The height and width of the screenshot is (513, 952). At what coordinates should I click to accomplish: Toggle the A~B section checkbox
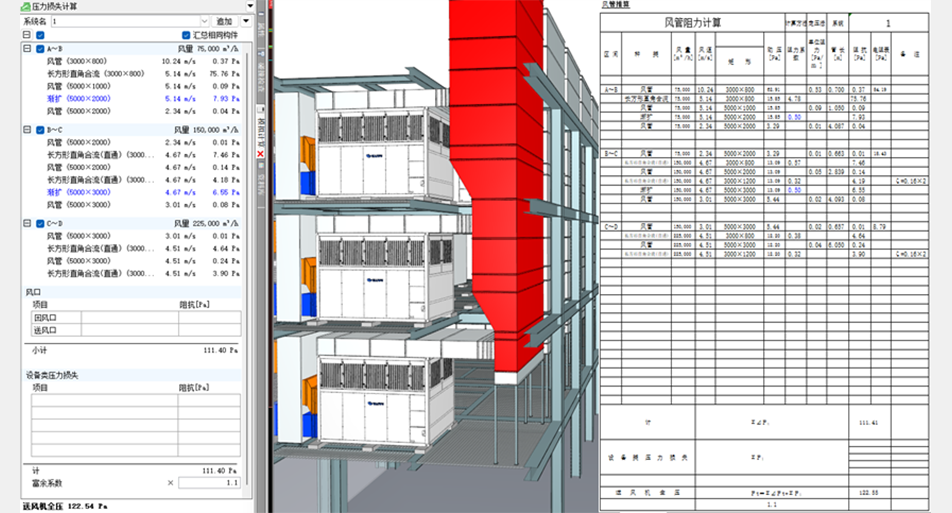pos(40,48)
